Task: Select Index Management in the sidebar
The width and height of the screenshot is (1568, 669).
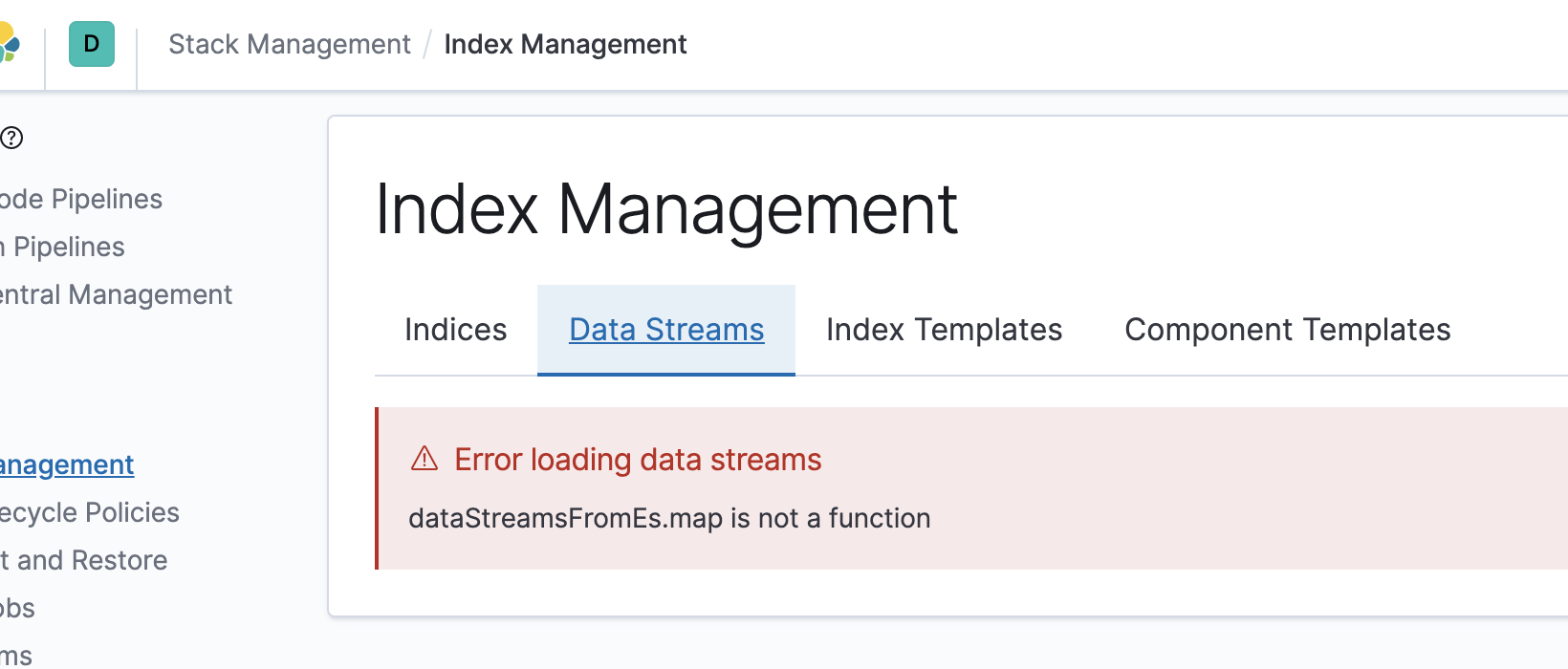Action: click(x=67, y=464)
